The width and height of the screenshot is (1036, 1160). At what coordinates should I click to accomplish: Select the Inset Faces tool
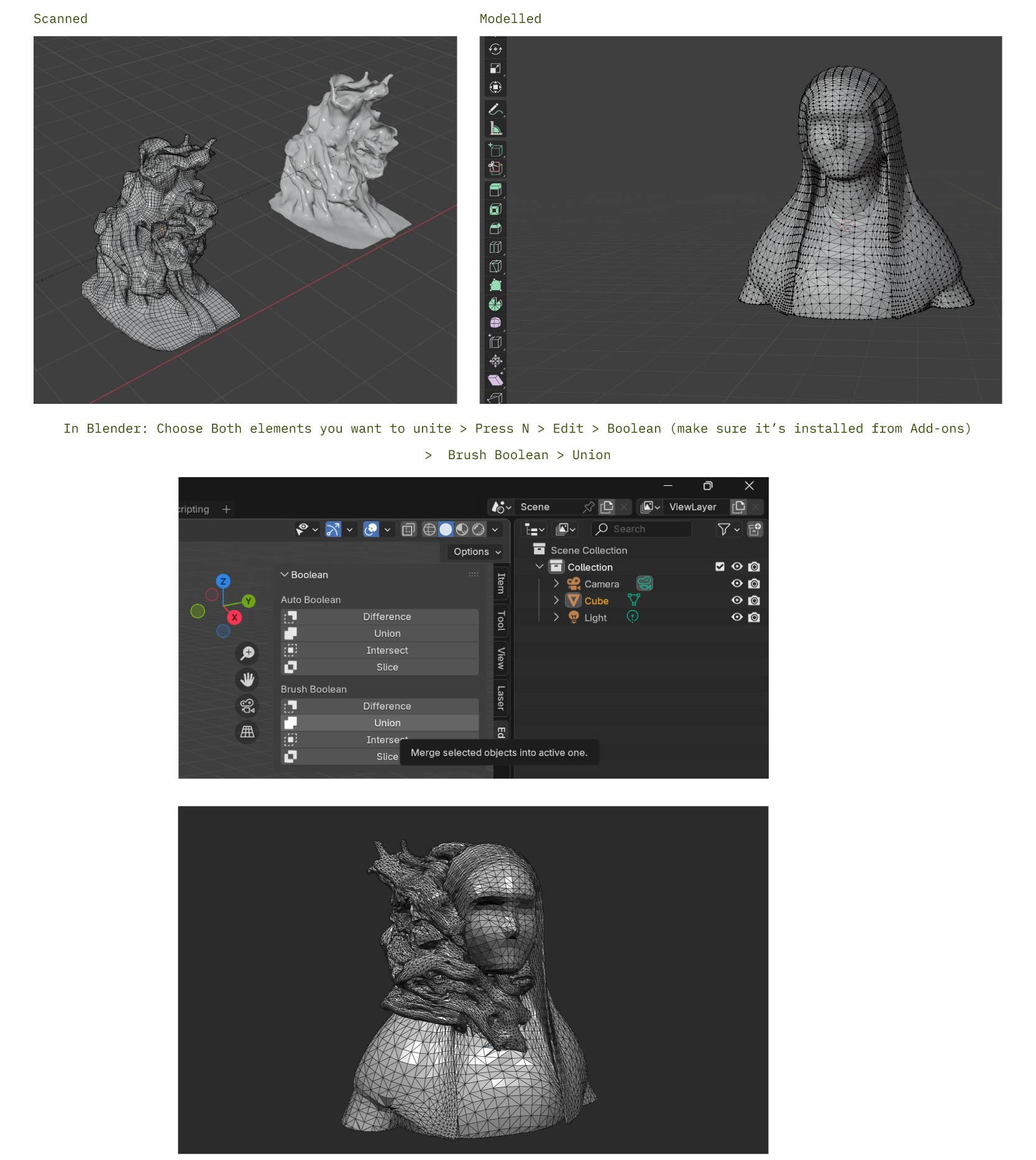click(495, 209)
